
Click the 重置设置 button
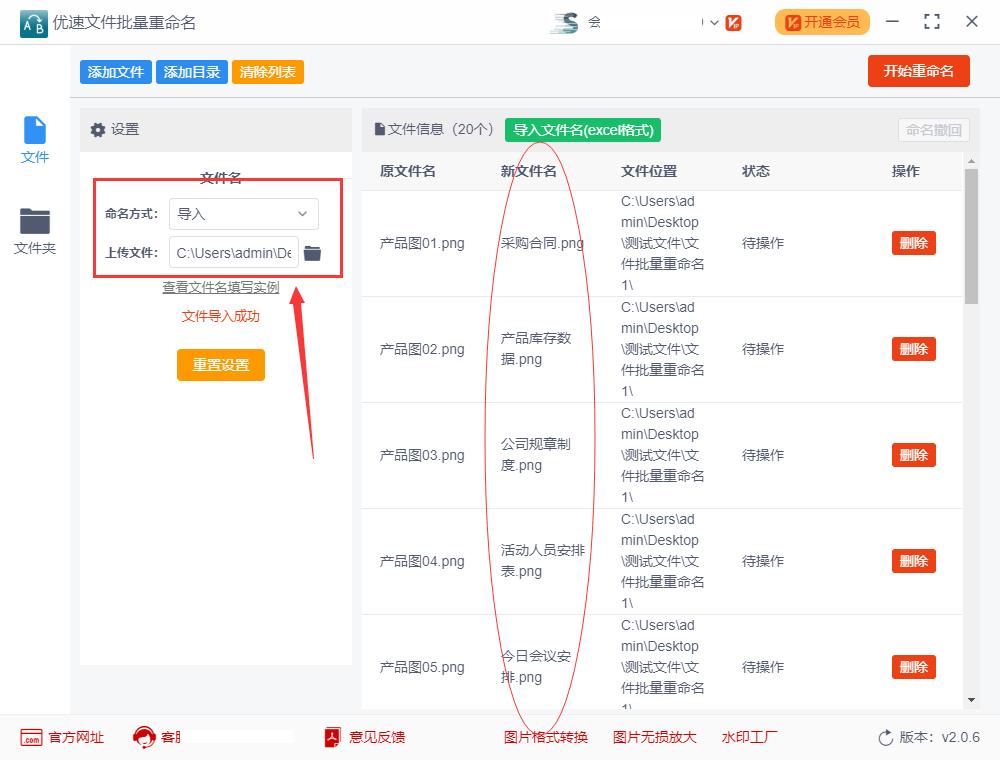click(220, 365)
